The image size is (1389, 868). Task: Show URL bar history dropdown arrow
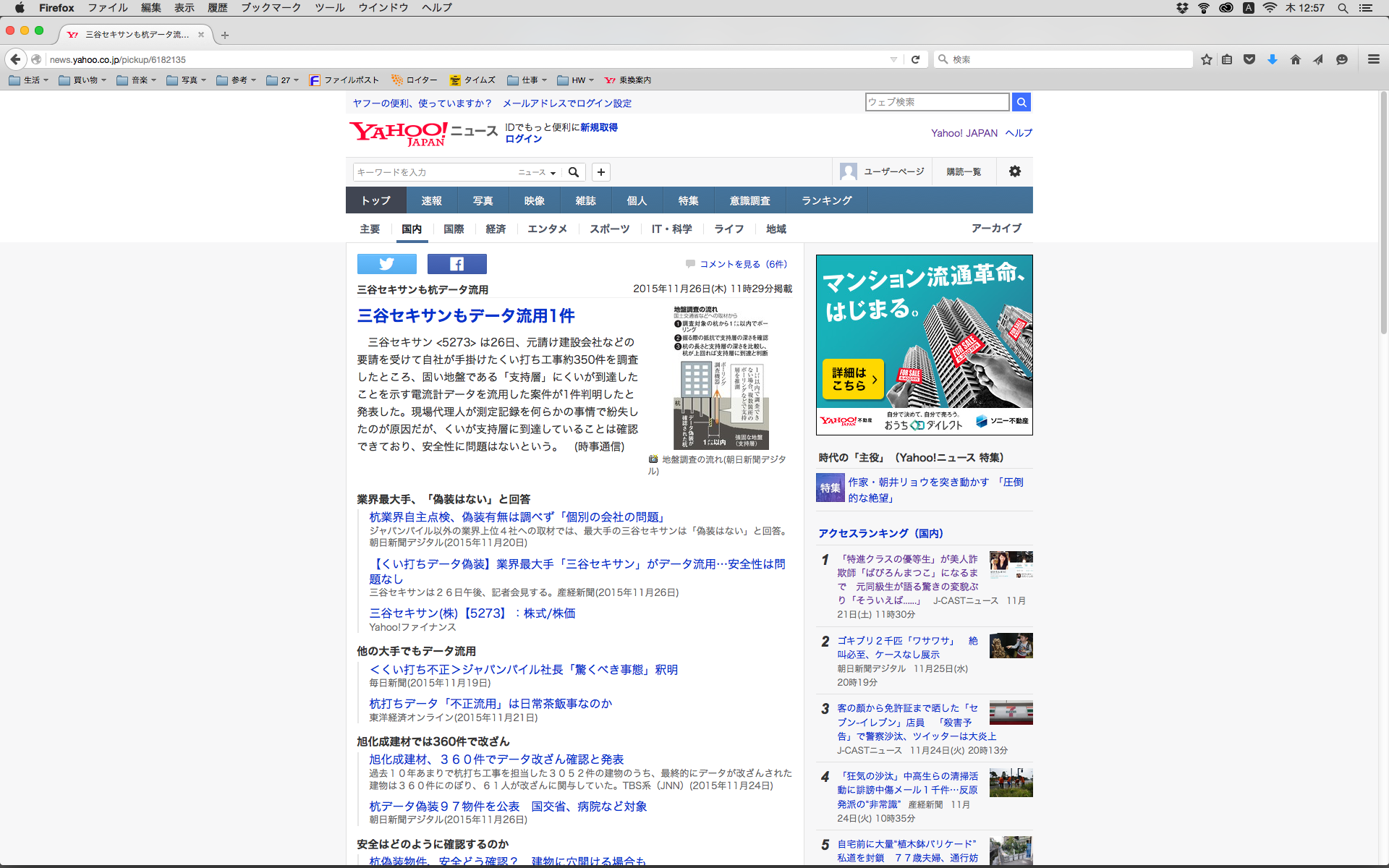tap(893, 59)
